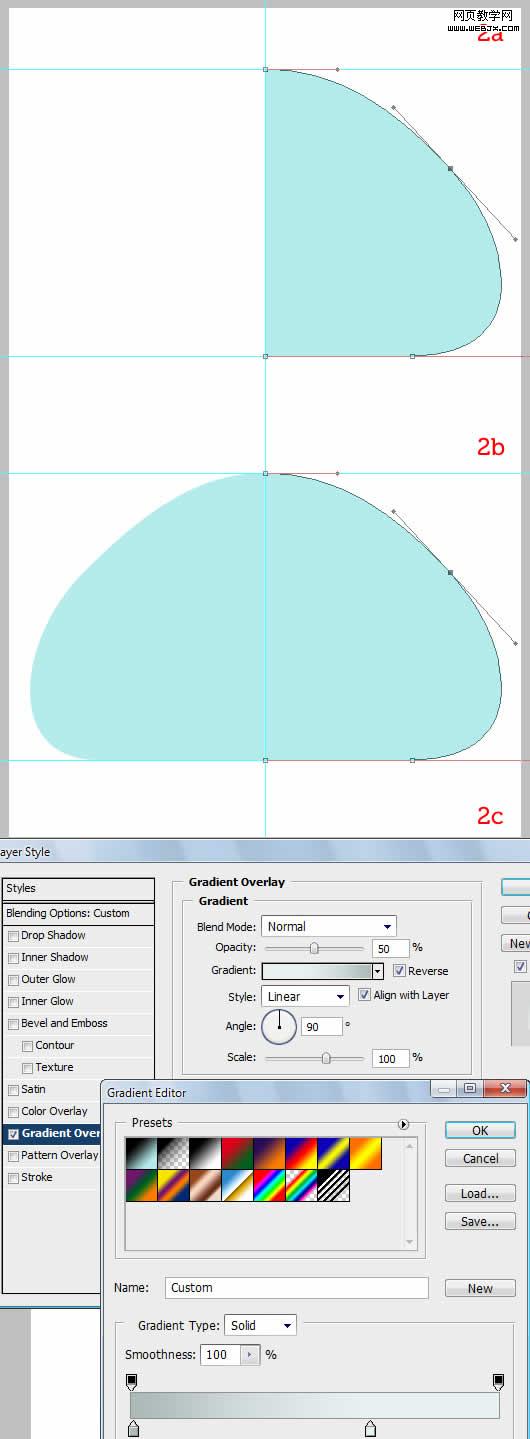Tick the Inner Glow checkbox
Viewport: 530px width, 1439px height.
13,1002
